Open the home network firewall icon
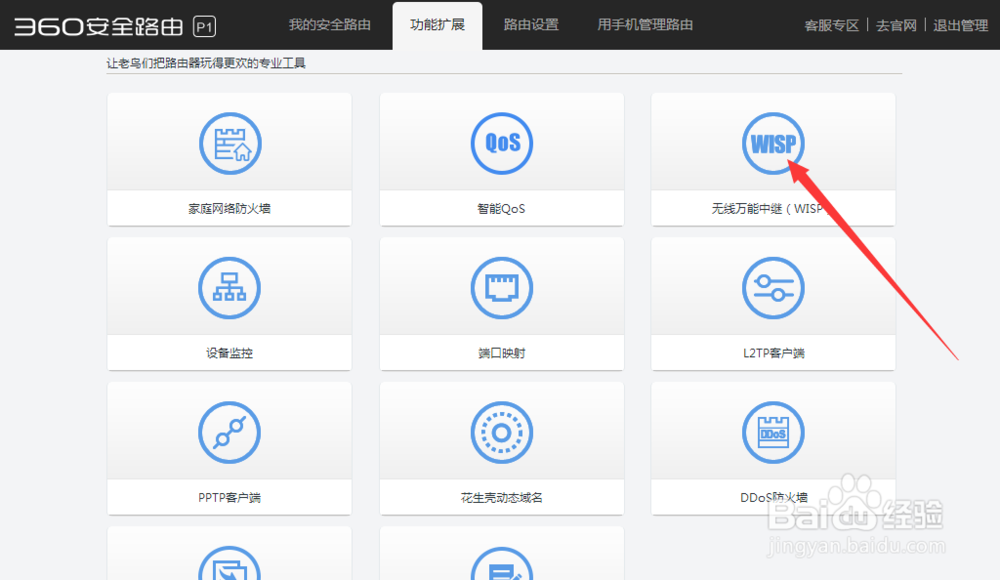The width and height of the screenshot is (1000, 580). click(230, 144)
